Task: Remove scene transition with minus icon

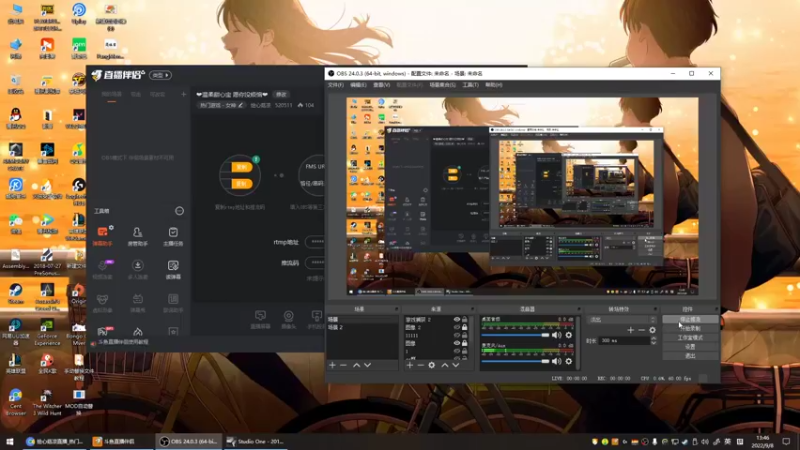Action: pyautogui.click(x=641, y=330)
